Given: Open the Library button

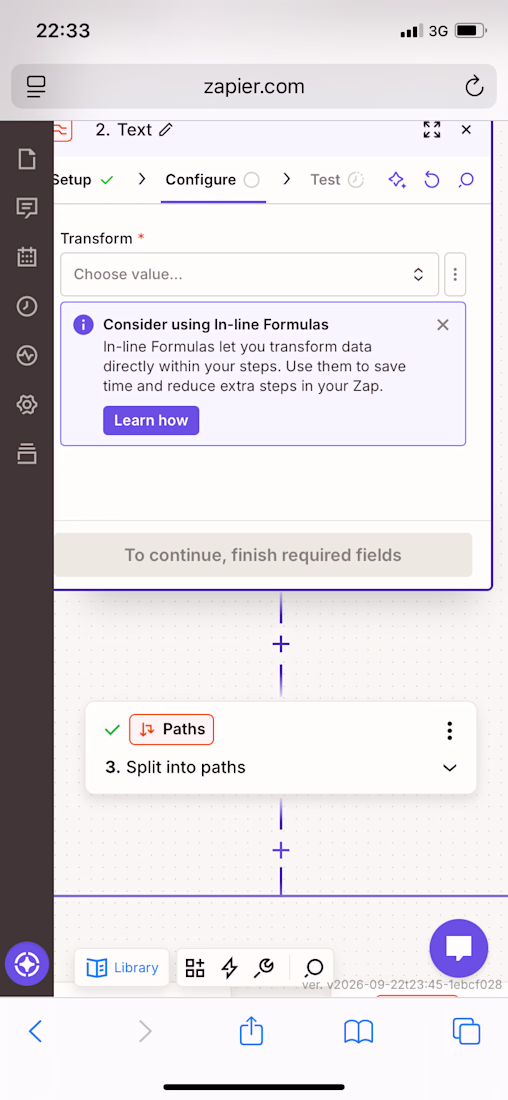Looking at the screenshot, I should click(x=122, y=968).
